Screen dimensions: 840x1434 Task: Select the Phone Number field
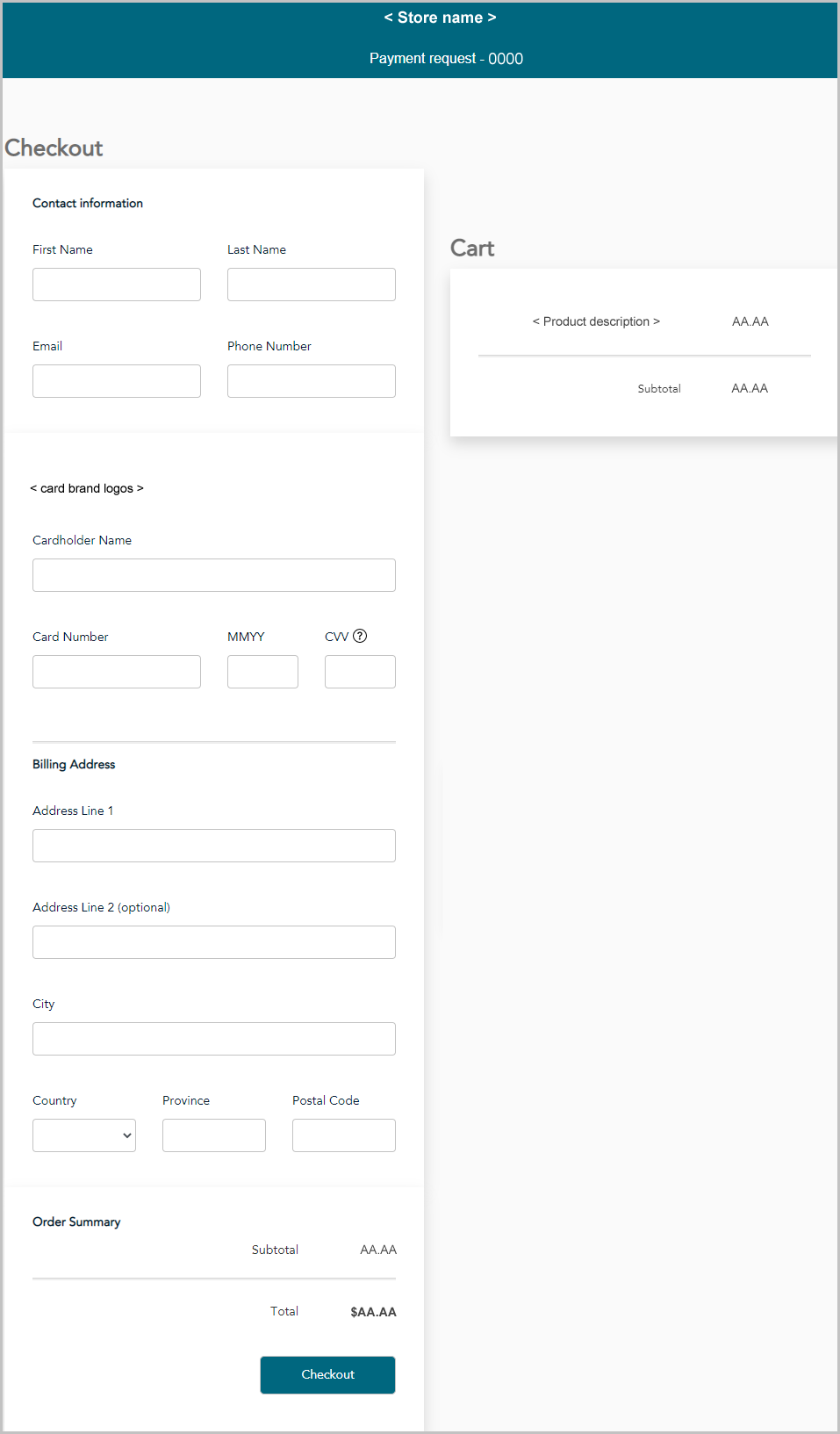(x=312, y=381)
